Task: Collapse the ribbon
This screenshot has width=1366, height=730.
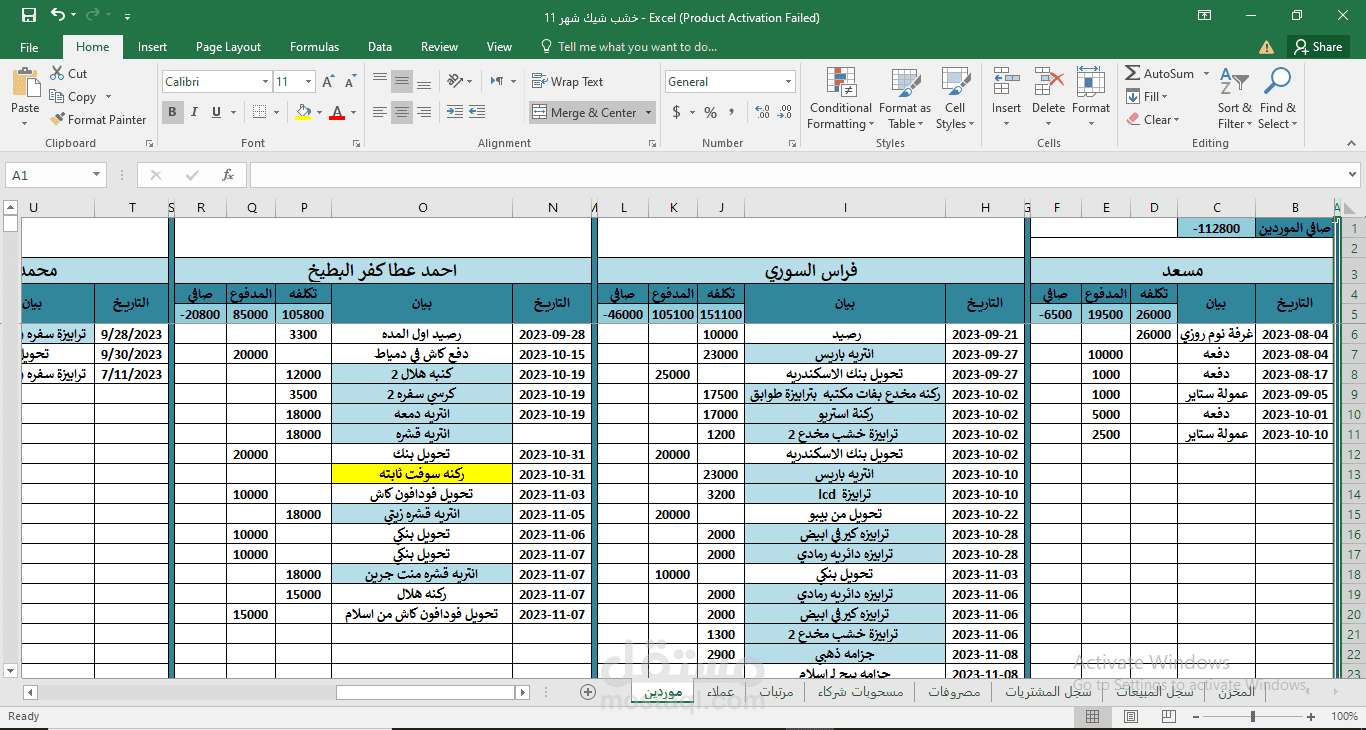Action: [1349, 143]
